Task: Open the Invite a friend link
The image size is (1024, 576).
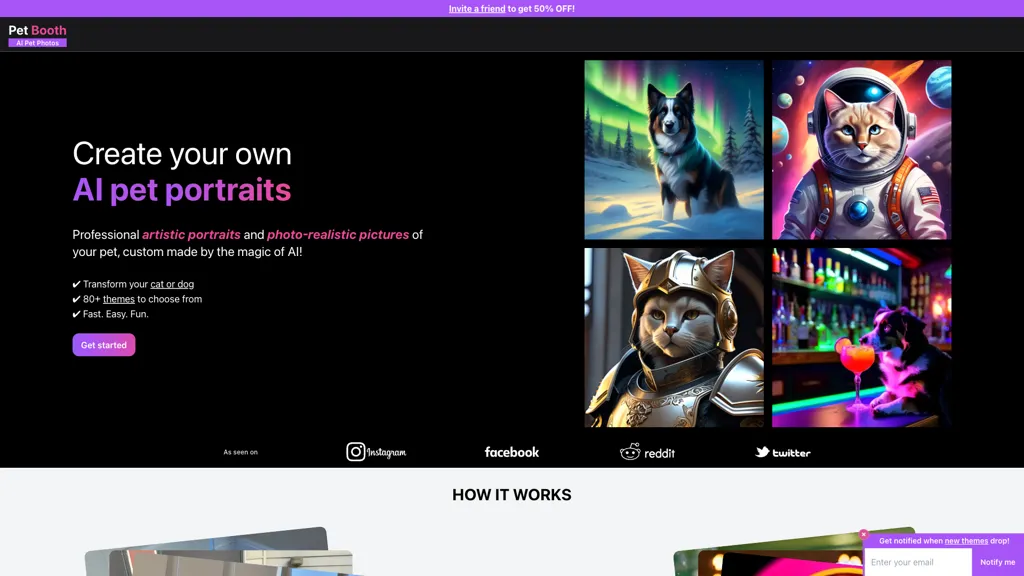Action: pos(477,8)
